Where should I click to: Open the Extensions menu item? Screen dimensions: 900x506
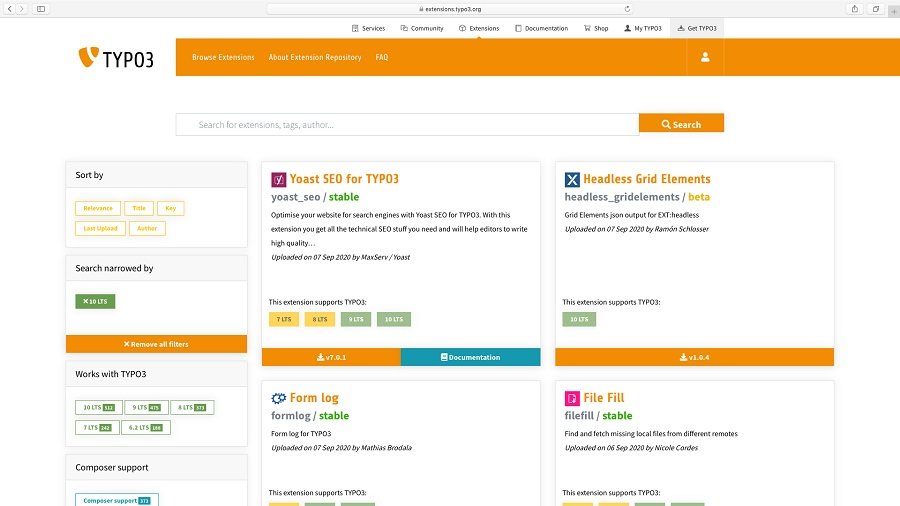coord(479,28)
